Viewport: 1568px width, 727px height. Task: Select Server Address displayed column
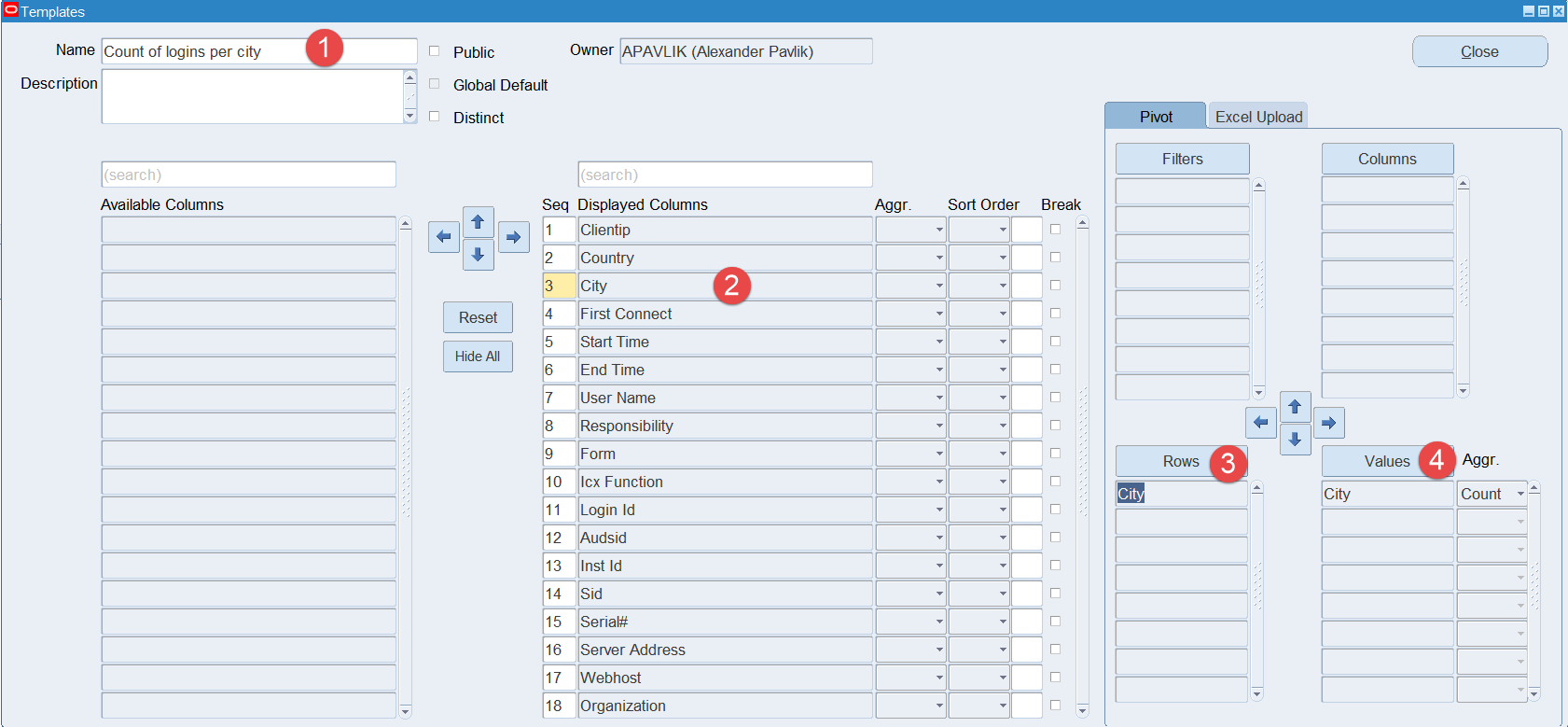725,650
